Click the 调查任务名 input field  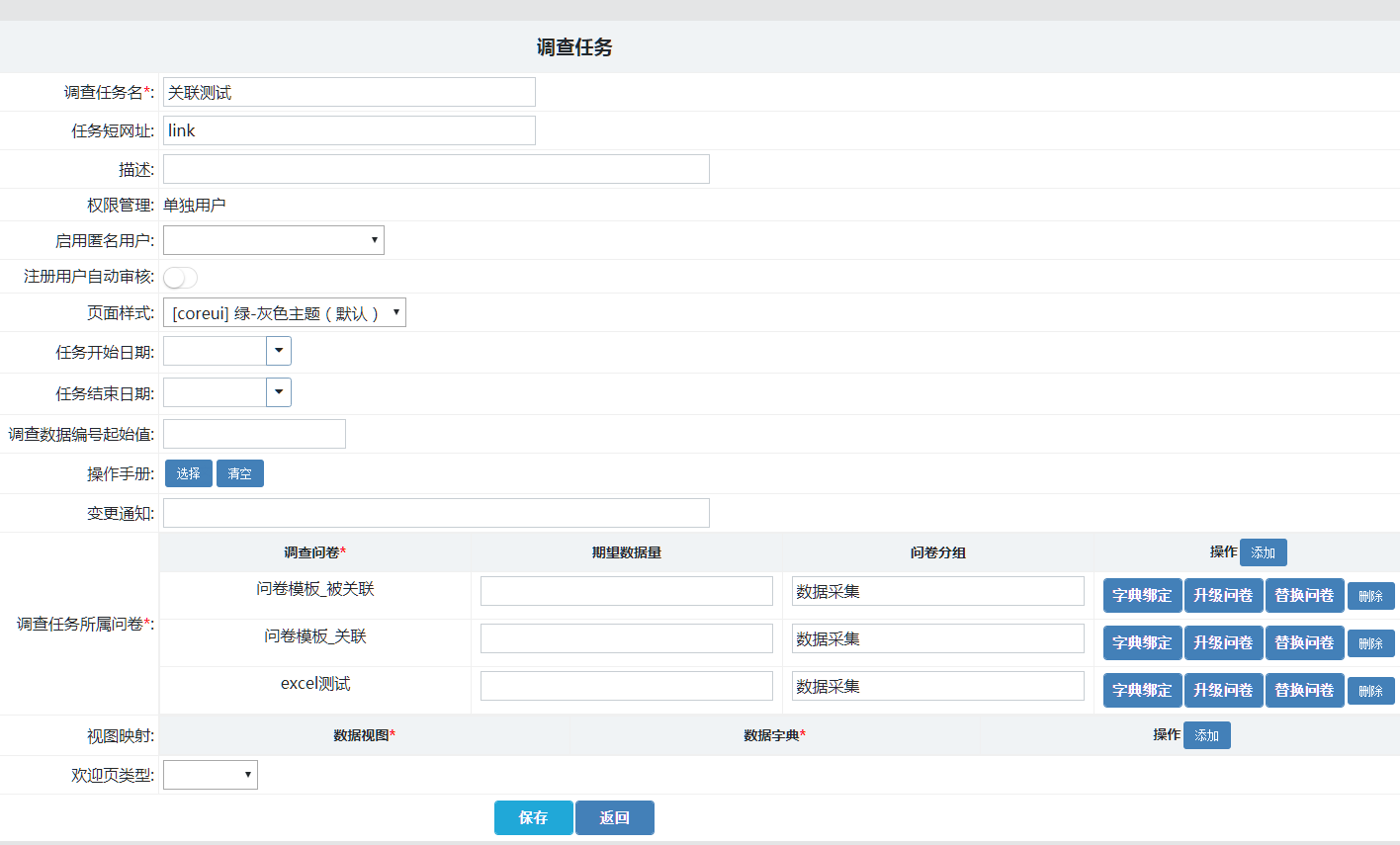pos(349,92)
